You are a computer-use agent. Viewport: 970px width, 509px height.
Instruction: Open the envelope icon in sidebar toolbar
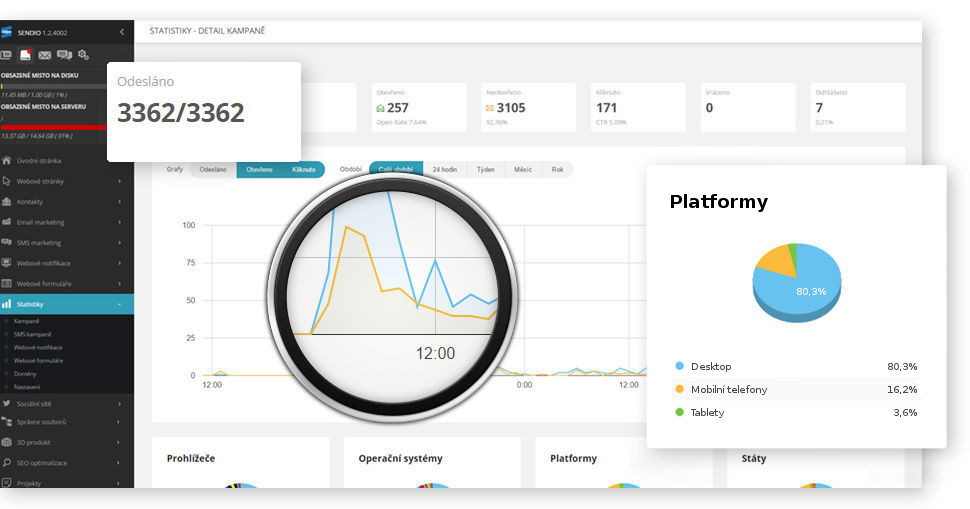point(45,55)
